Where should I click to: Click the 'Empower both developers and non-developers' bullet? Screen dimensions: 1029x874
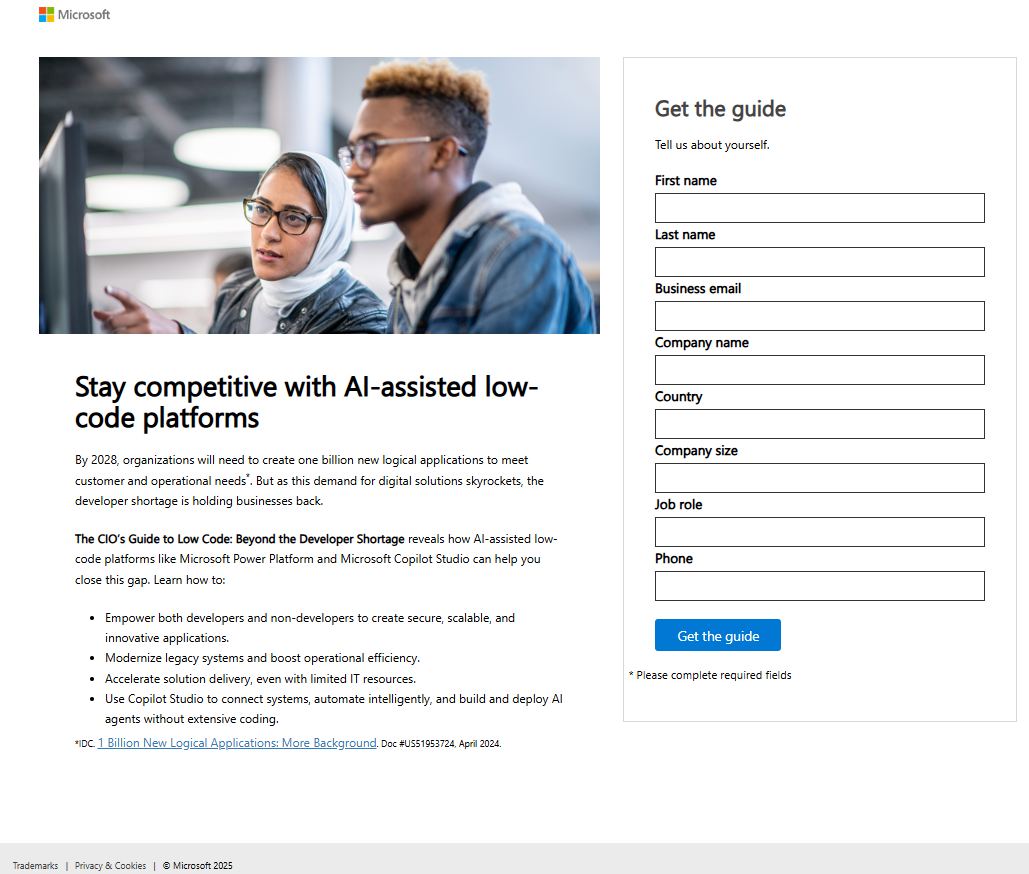click(x=310, y=627)
